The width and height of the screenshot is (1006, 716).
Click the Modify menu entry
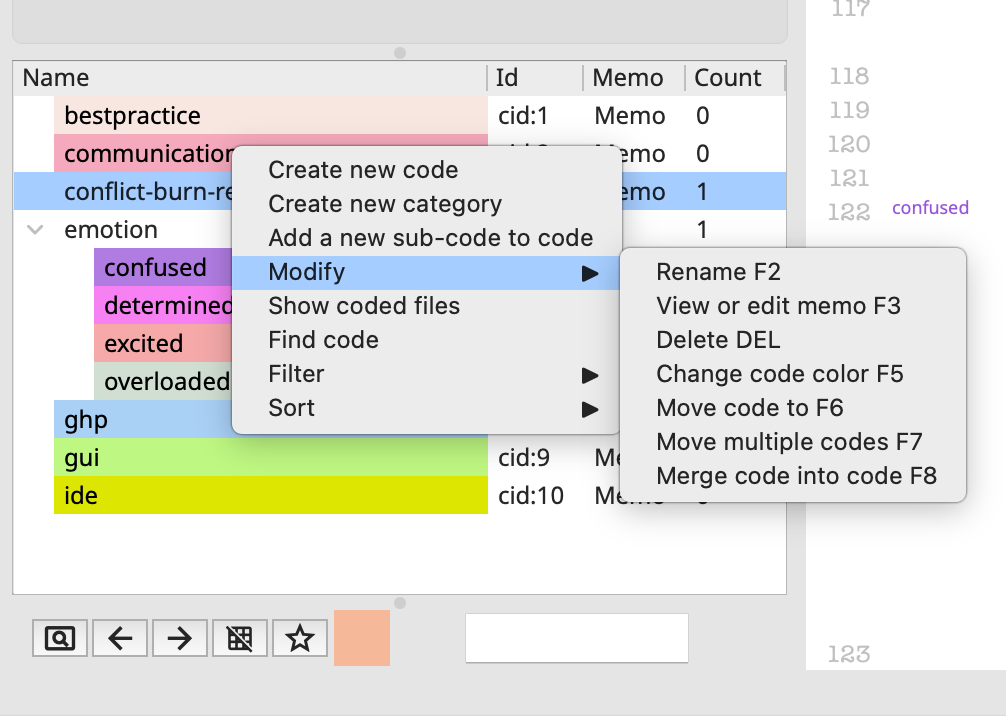tap(425, 272)
